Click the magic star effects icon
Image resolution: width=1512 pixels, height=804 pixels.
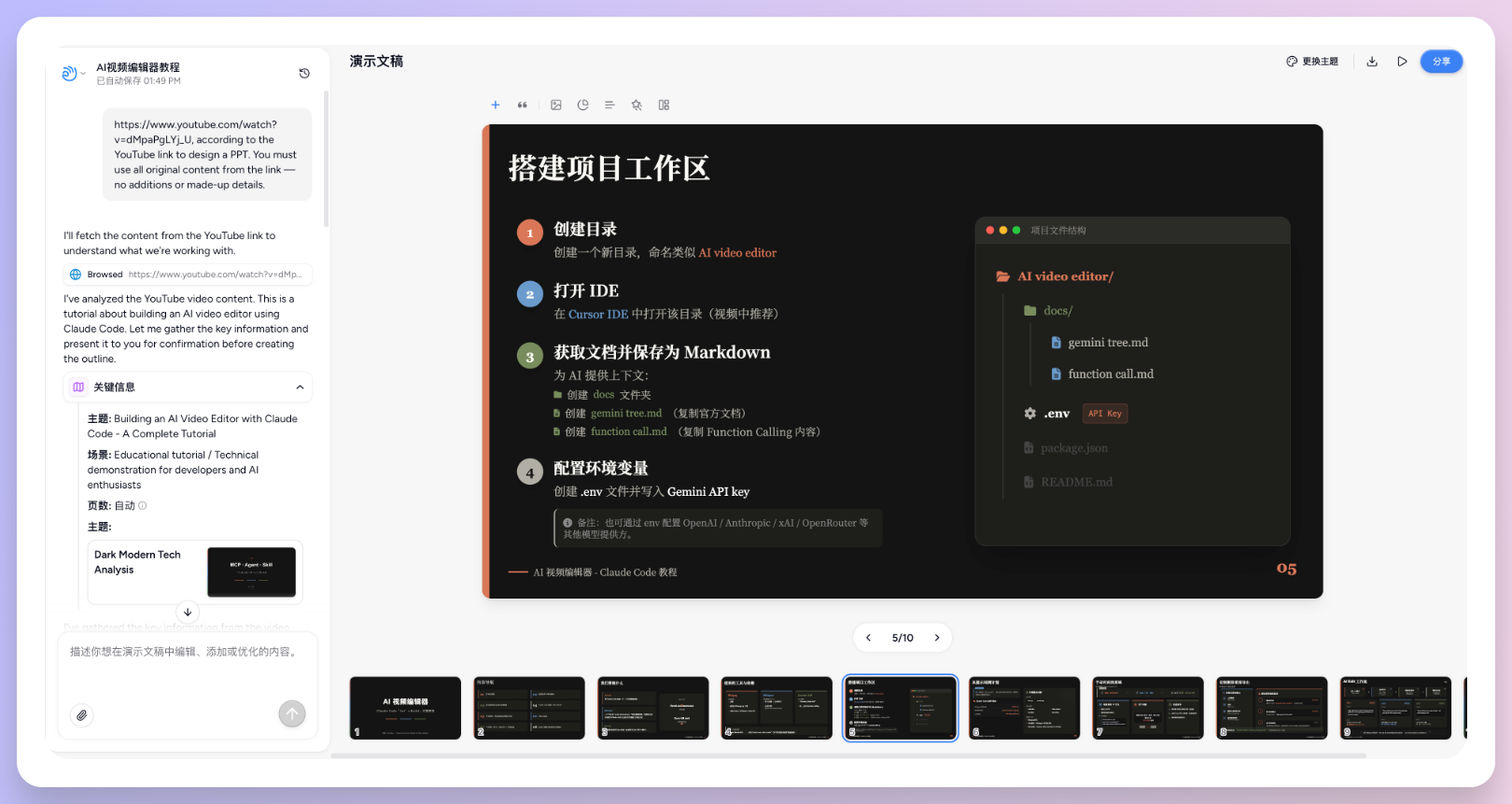point(637,105)
